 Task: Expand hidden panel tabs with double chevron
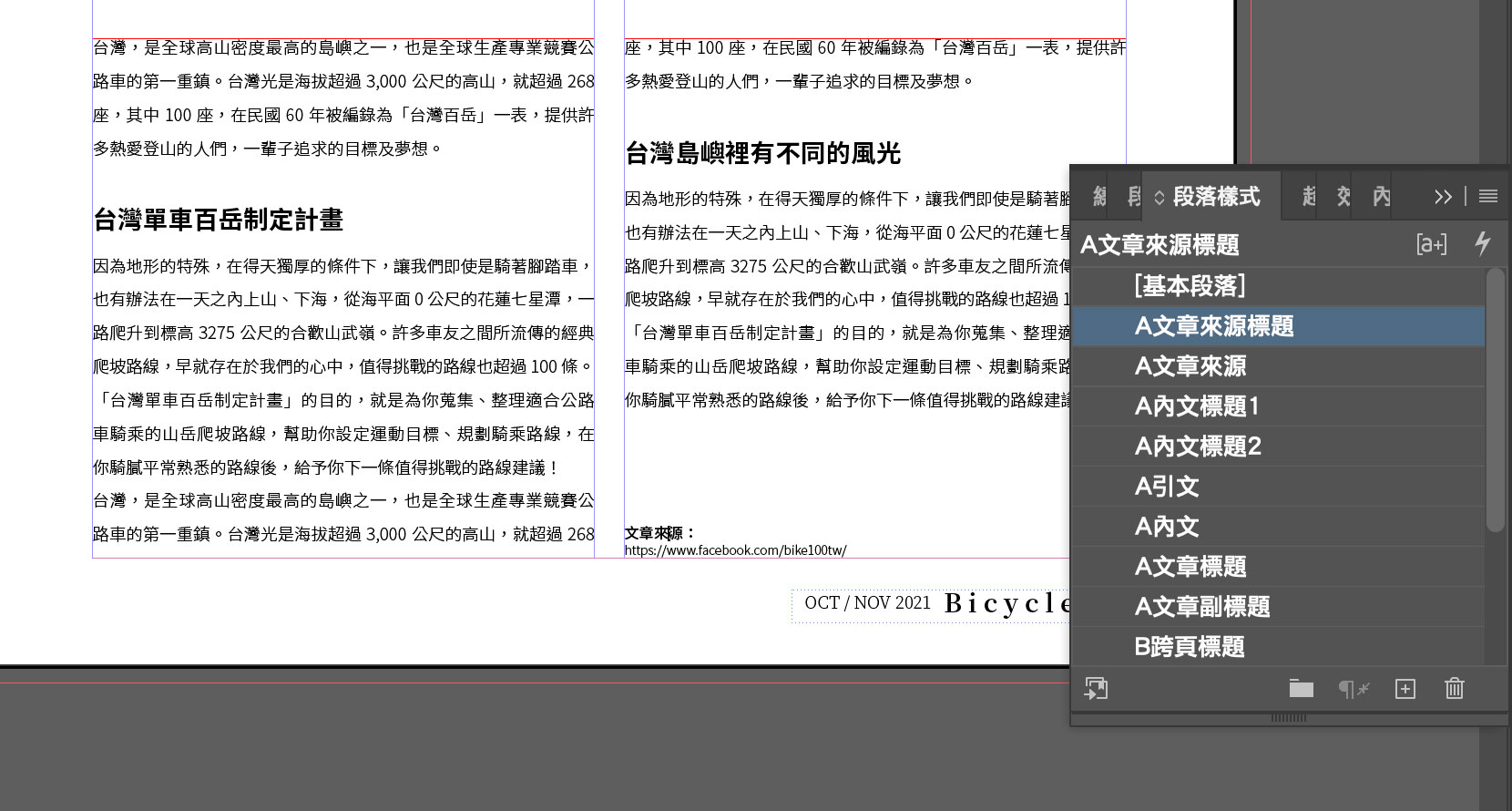(x=1443, y=196)
